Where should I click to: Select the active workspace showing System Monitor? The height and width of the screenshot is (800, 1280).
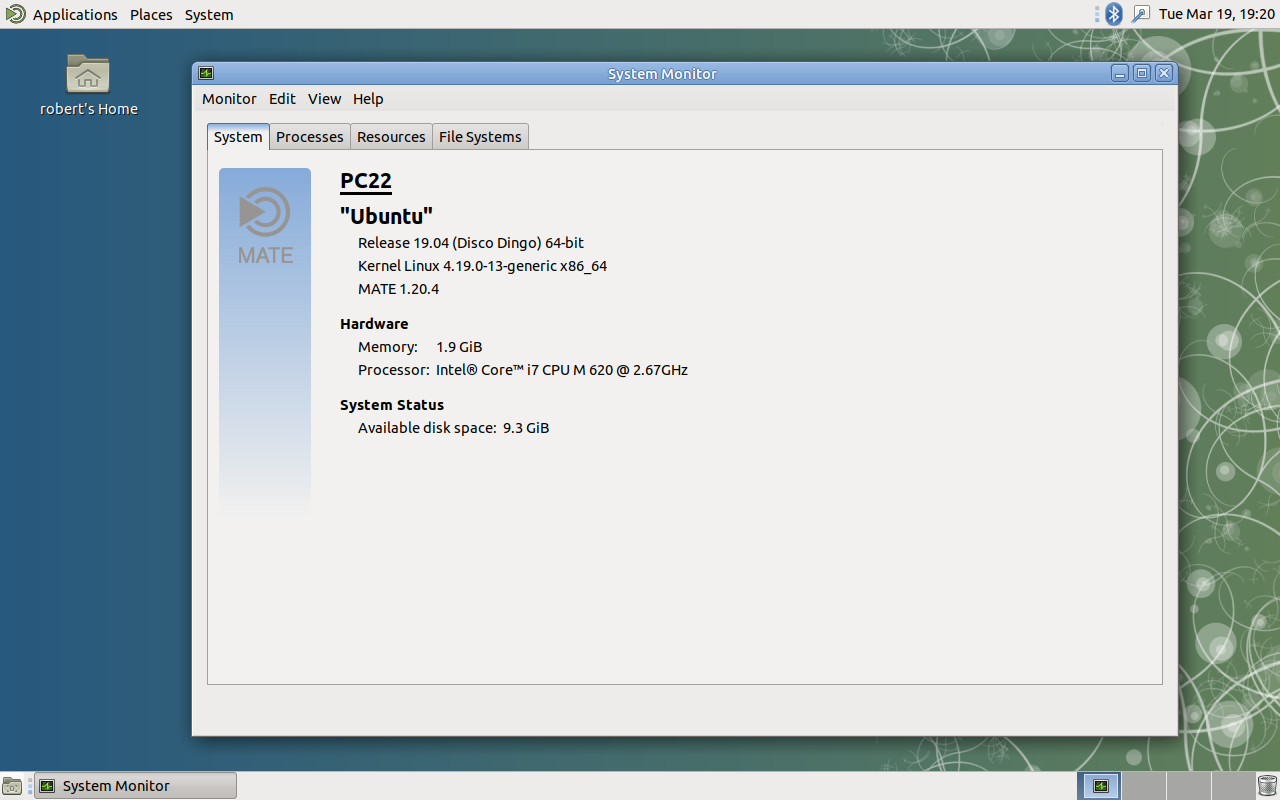tap(1100, 786)
